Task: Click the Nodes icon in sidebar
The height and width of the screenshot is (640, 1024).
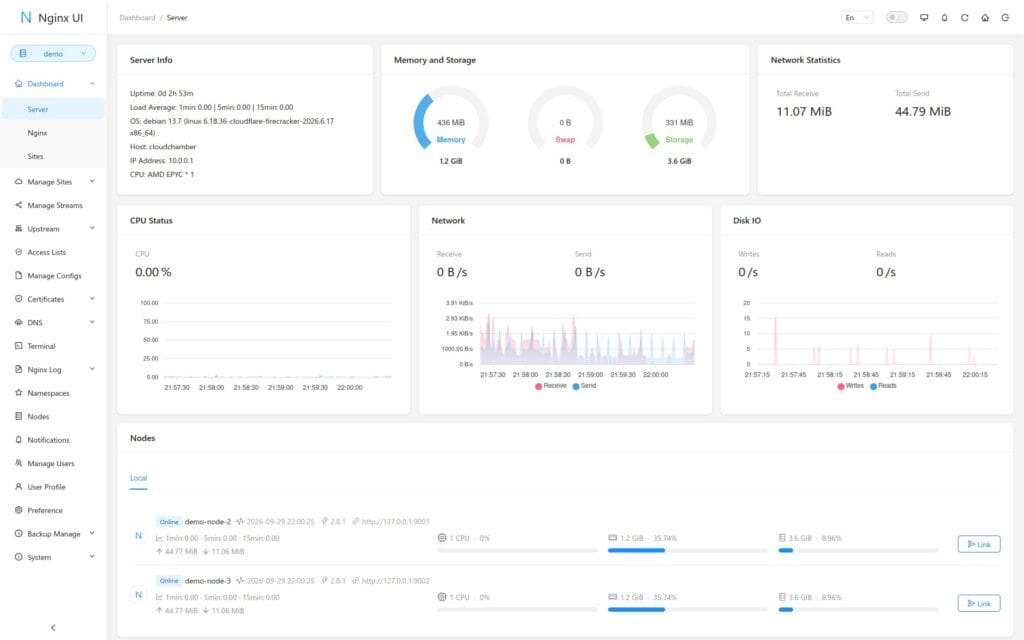Action: click(18, 416)
